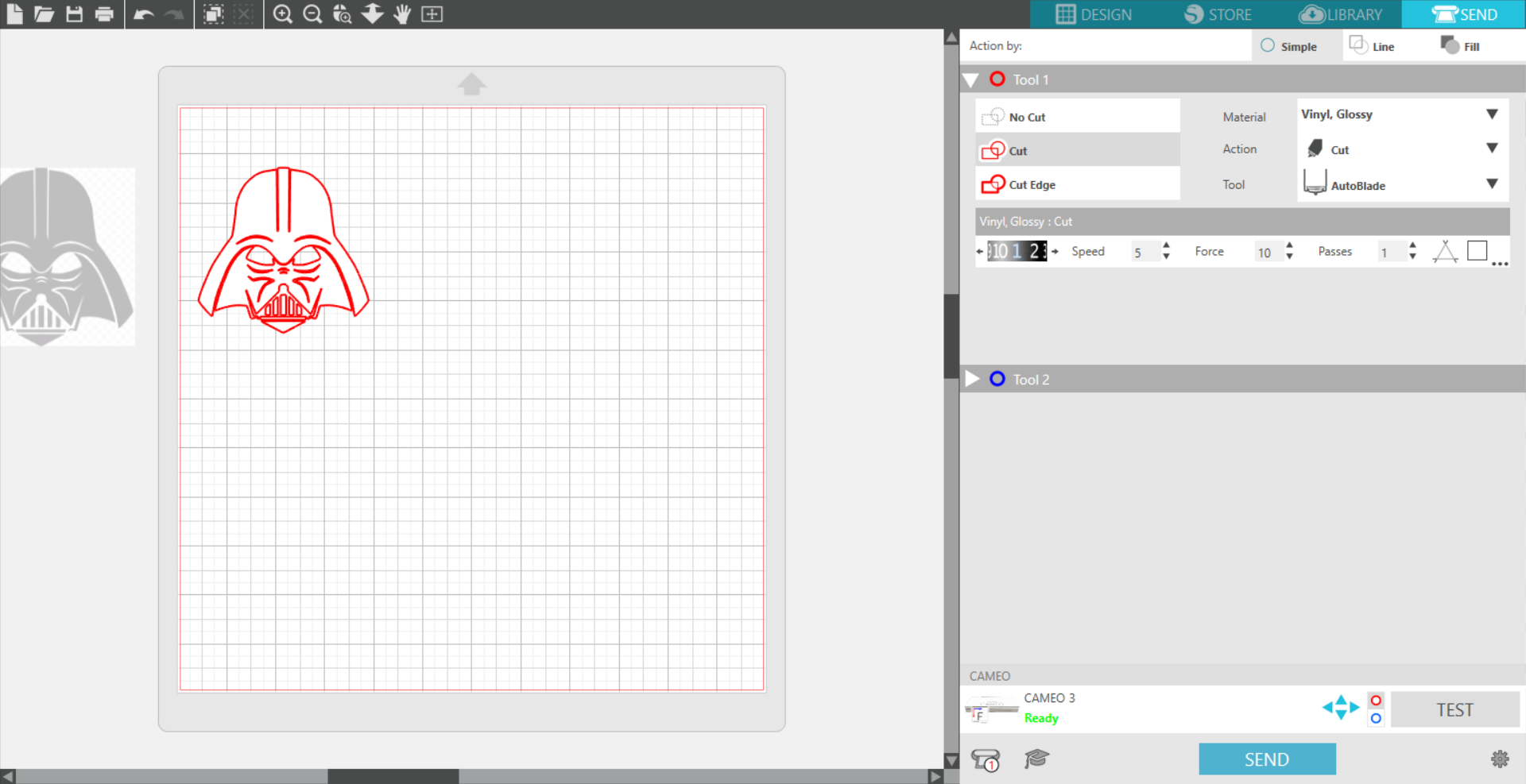The image size is (1526, 784).
Task: Open the LIBRARY tab
Action: tap(1341, 14)
